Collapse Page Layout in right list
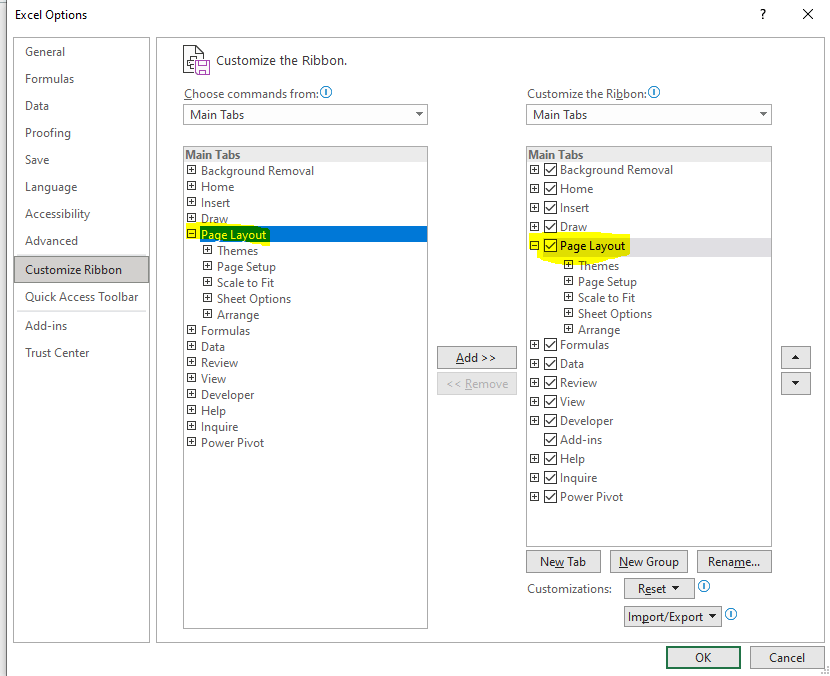This screenshot has height=676, width=830. click(535, 246)
